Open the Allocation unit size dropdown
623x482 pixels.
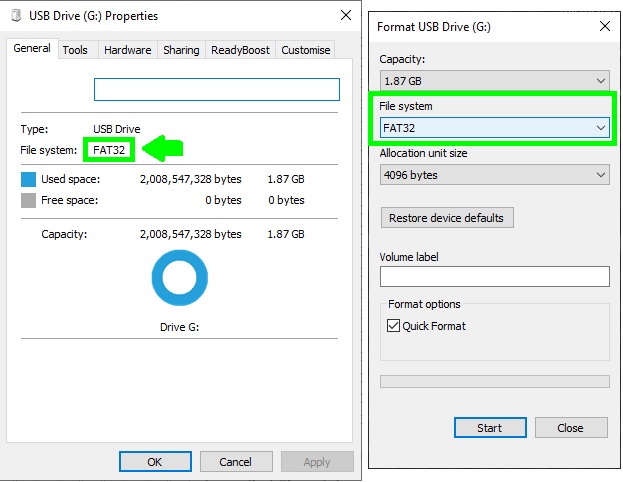tap(495, 175)
